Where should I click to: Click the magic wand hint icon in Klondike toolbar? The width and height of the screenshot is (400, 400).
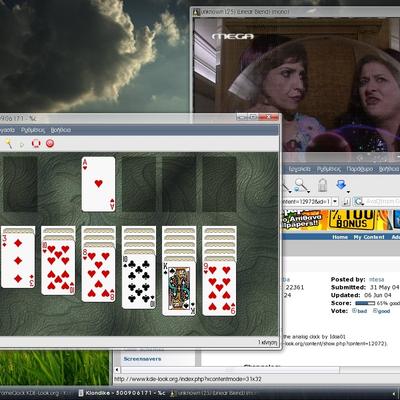coord(9,144)
